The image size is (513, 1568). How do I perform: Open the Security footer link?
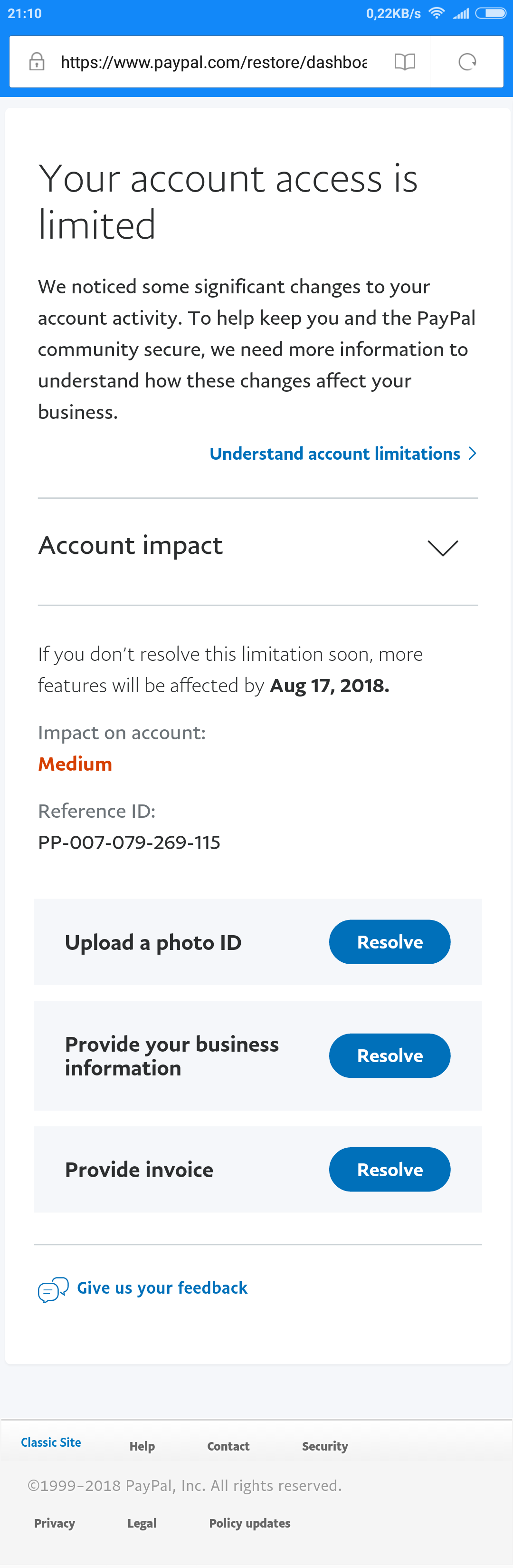325,1446
